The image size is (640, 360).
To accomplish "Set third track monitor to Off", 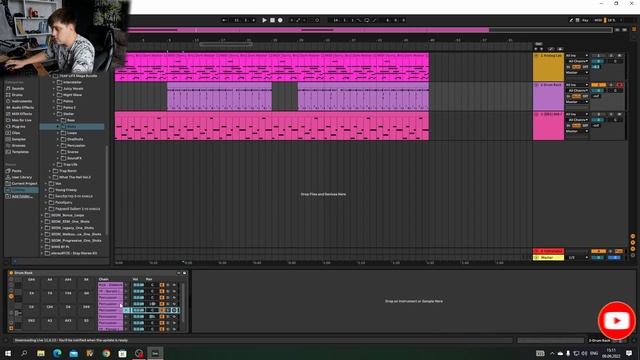I will click(585, 126).
